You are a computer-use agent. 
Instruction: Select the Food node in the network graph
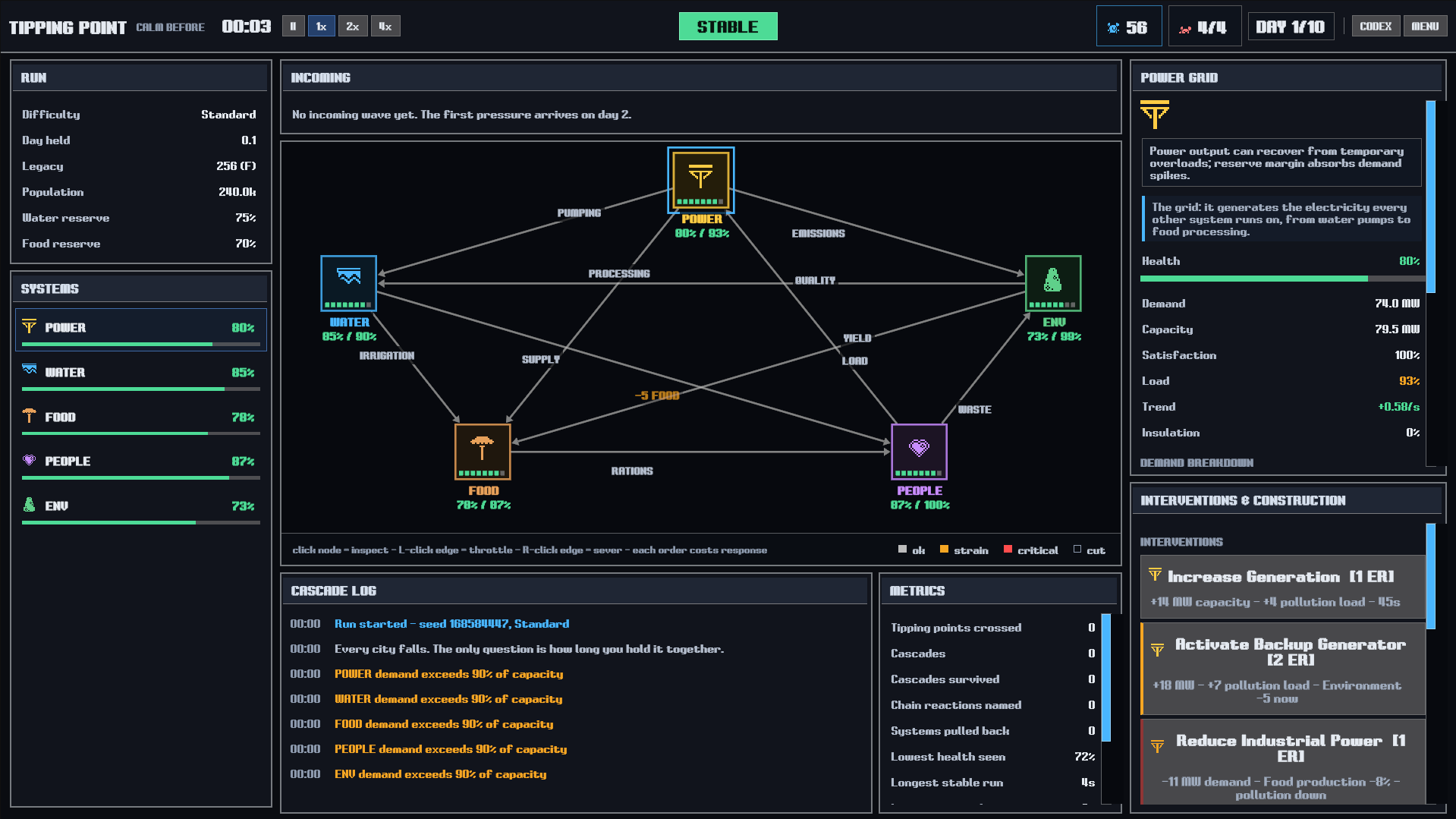tap(483, 452)
